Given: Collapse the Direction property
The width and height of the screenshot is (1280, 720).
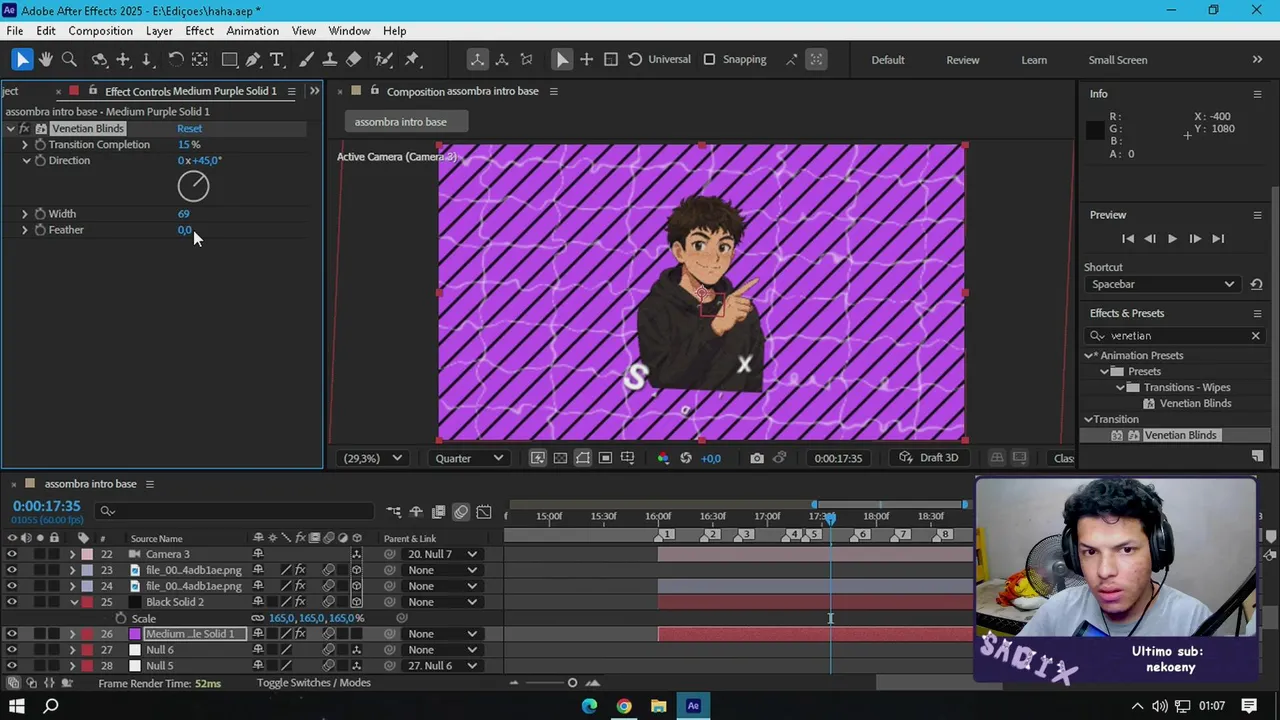Looking at the screenshot, I should tap(25, 161).
